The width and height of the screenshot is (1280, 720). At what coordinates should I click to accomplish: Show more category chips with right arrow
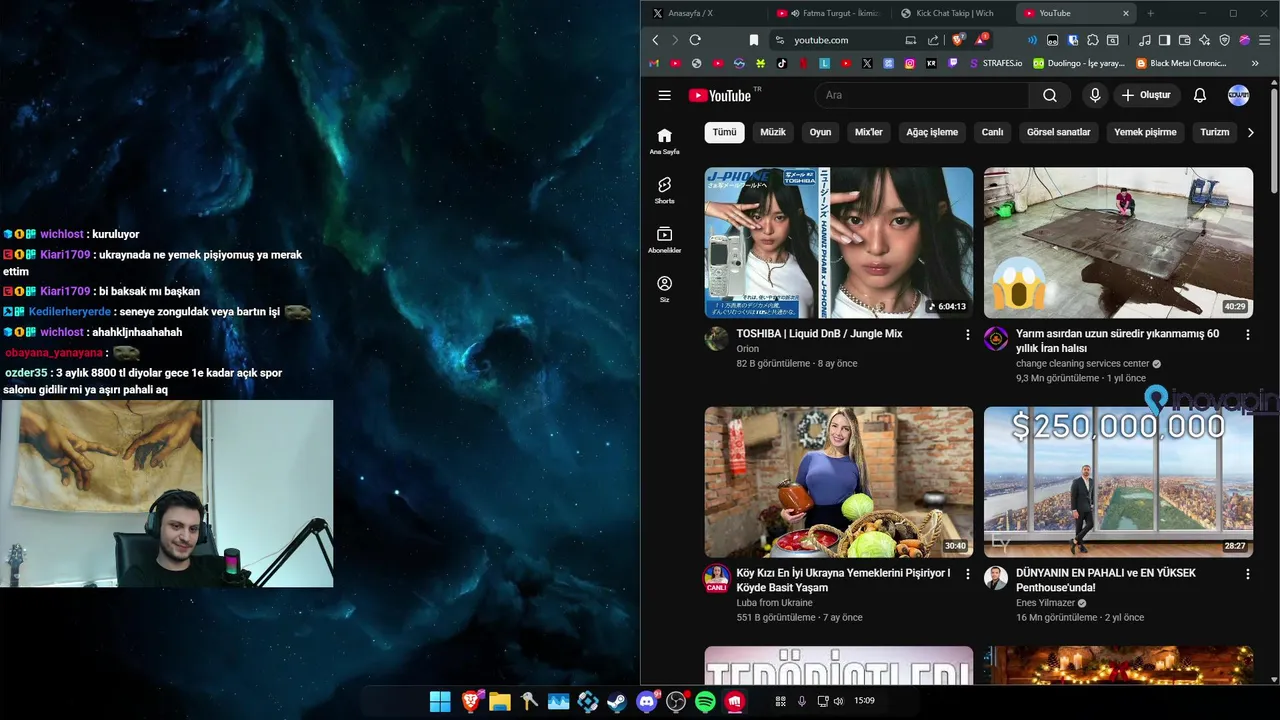(x=1250, y=132)
